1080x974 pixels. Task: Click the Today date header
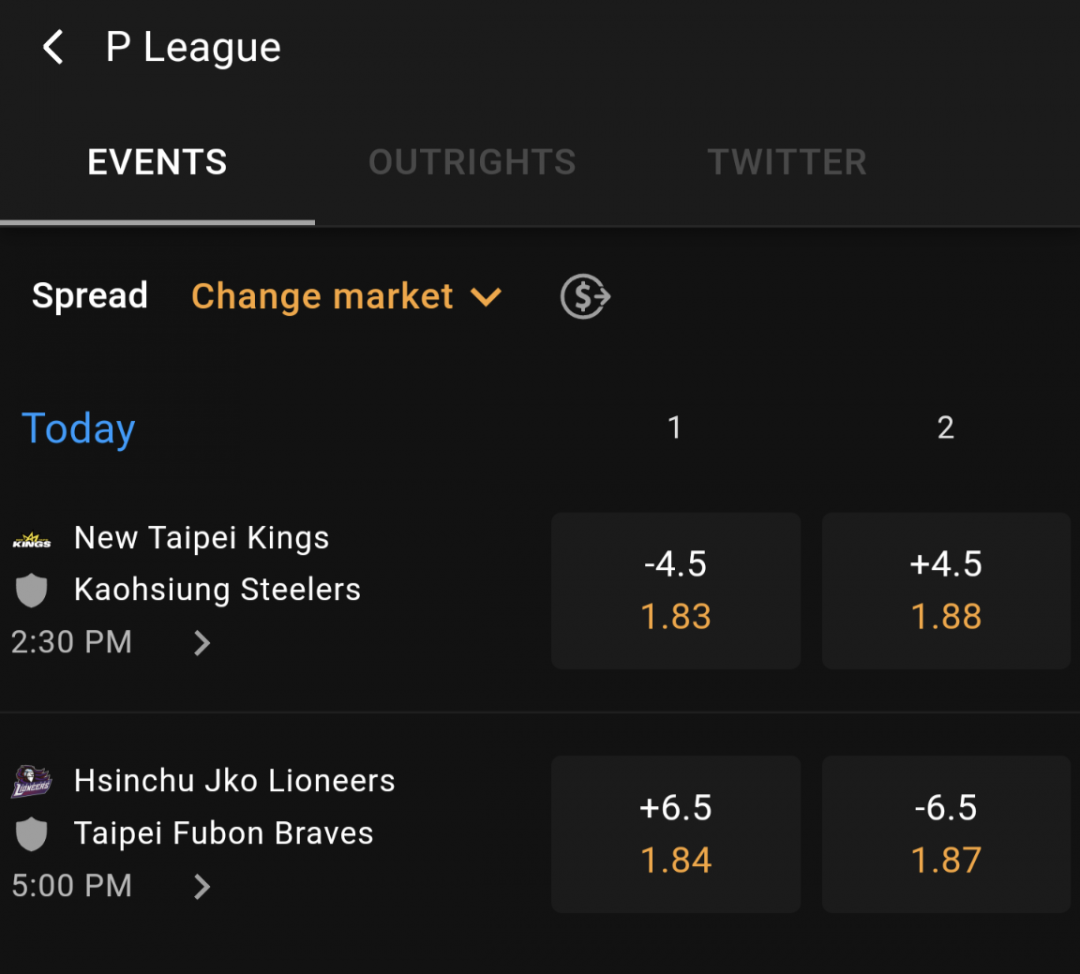pyautogui.click(x=78, y=428)
